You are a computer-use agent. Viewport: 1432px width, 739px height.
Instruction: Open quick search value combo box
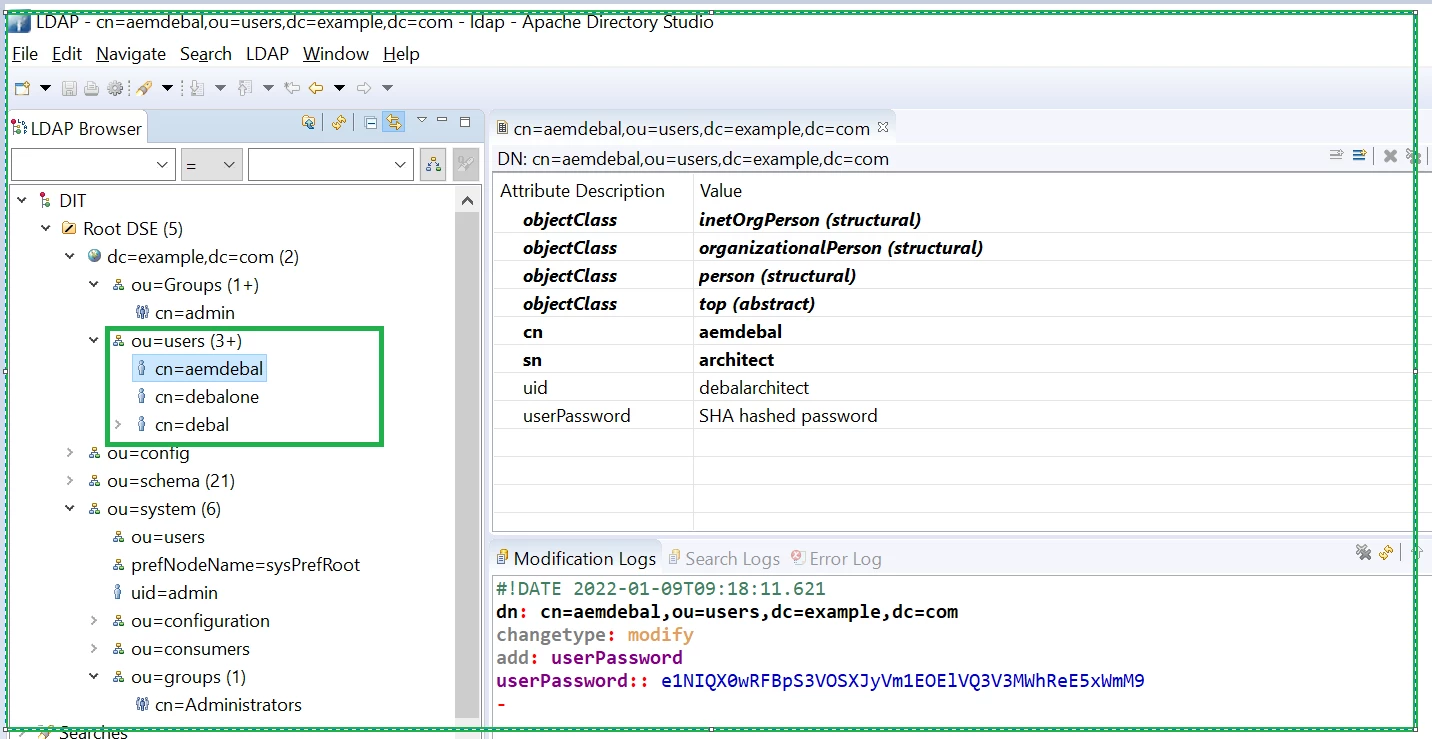331,165
